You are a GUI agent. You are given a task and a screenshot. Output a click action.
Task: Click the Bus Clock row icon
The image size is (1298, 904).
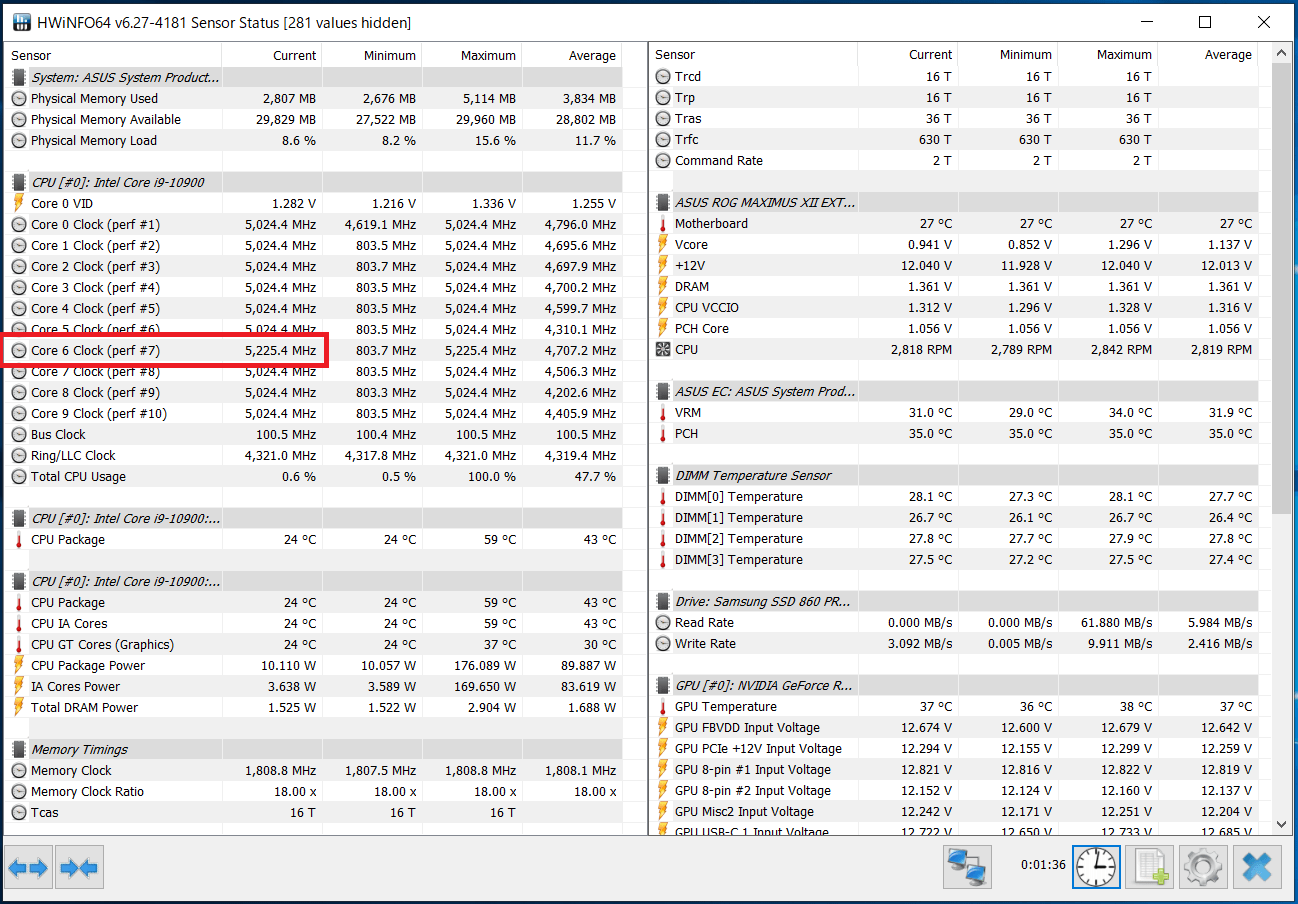pyautogui.click(x=19, y=434)
